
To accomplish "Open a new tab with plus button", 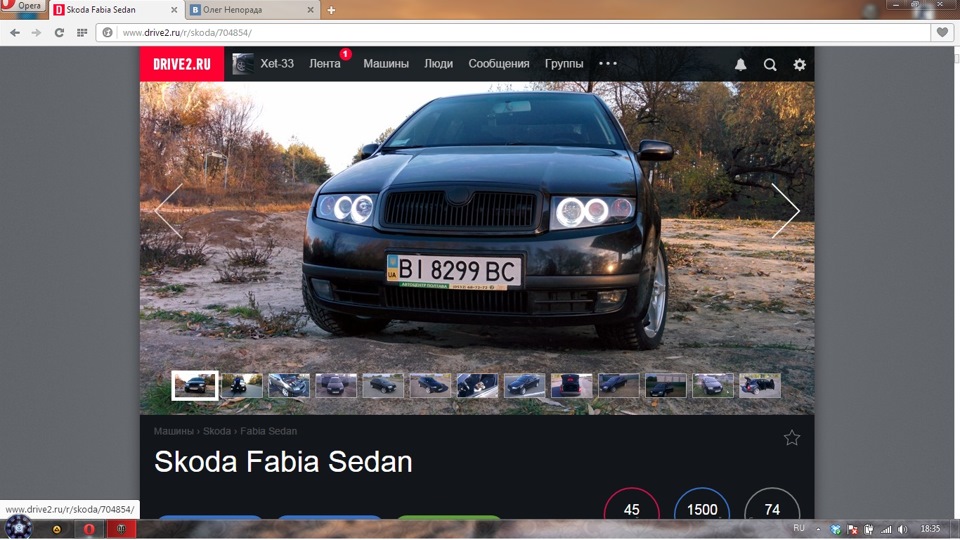I will (331, 10).
